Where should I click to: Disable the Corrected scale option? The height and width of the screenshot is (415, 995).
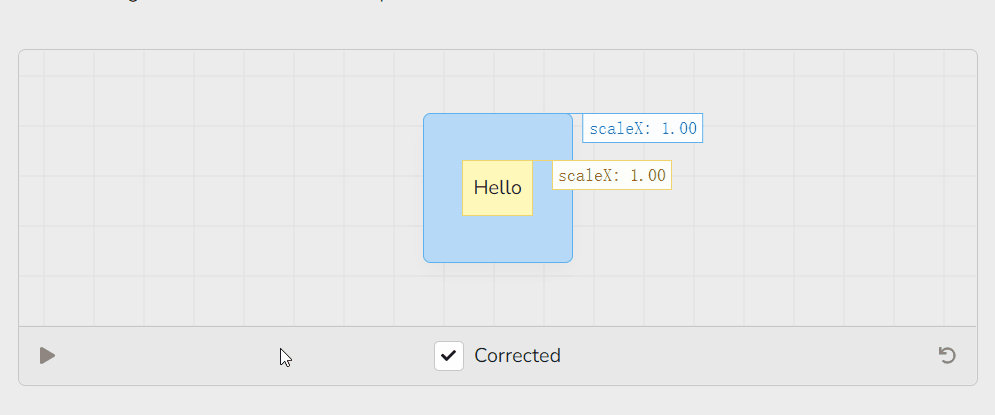pyautogui.click(x=449, y=355)
